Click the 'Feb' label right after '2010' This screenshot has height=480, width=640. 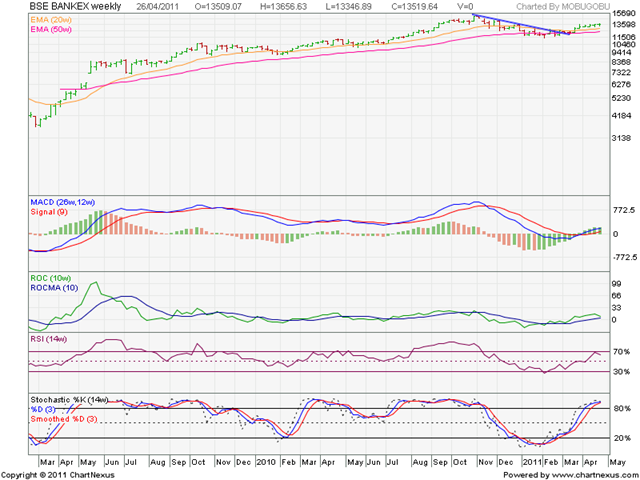[x=289, y=462]
